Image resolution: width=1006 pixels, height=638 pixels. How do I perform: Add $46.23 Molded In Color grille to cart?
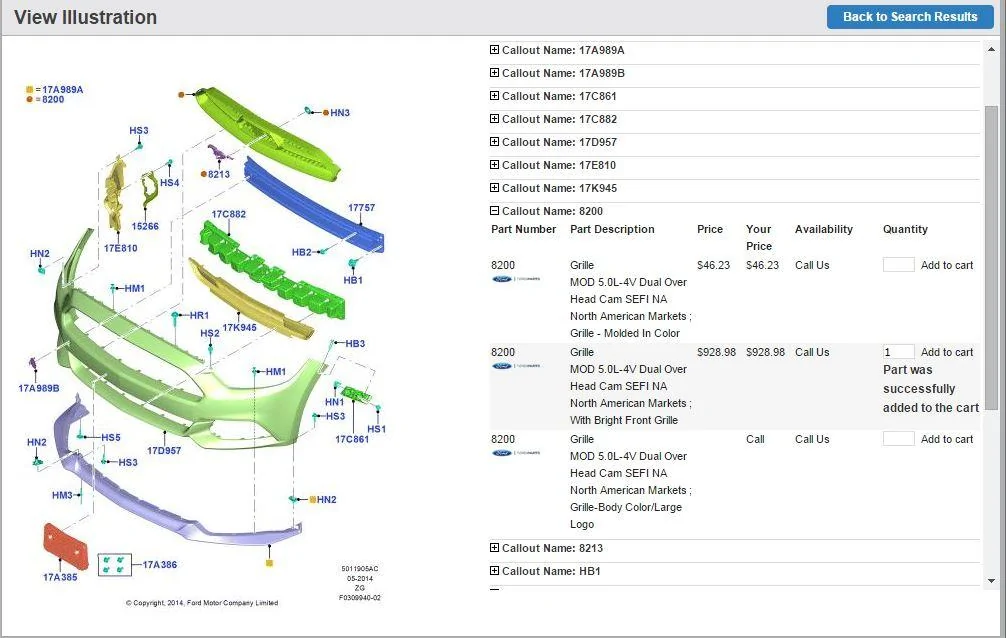(x=947, y=265)
